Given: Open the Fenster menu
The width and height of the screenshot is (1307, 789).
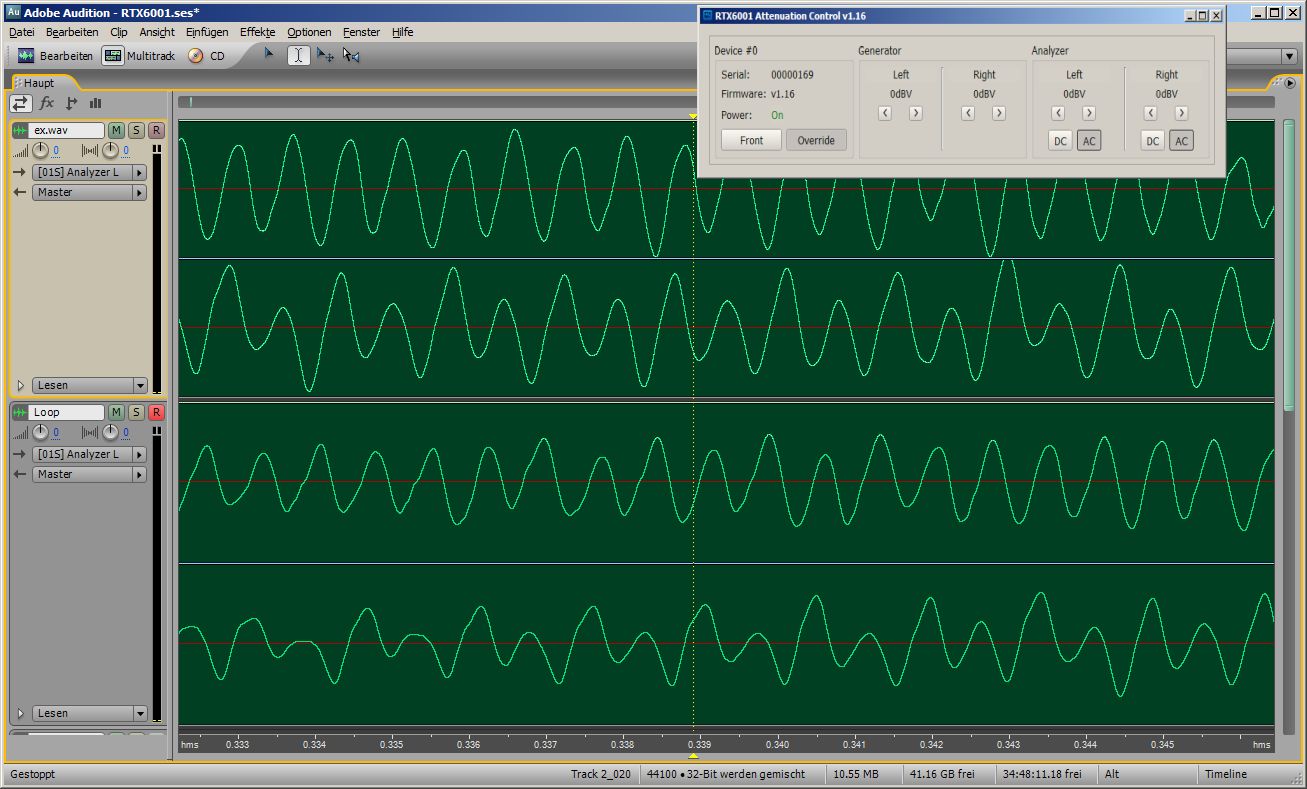Looking at the screenshot, I should point(361,32).
